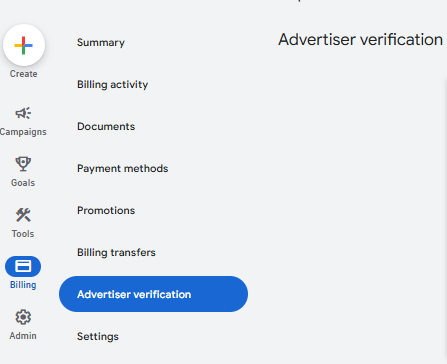Click the Billing label in sidebar
Screen dimensions: 447x364
click(23, 285)
